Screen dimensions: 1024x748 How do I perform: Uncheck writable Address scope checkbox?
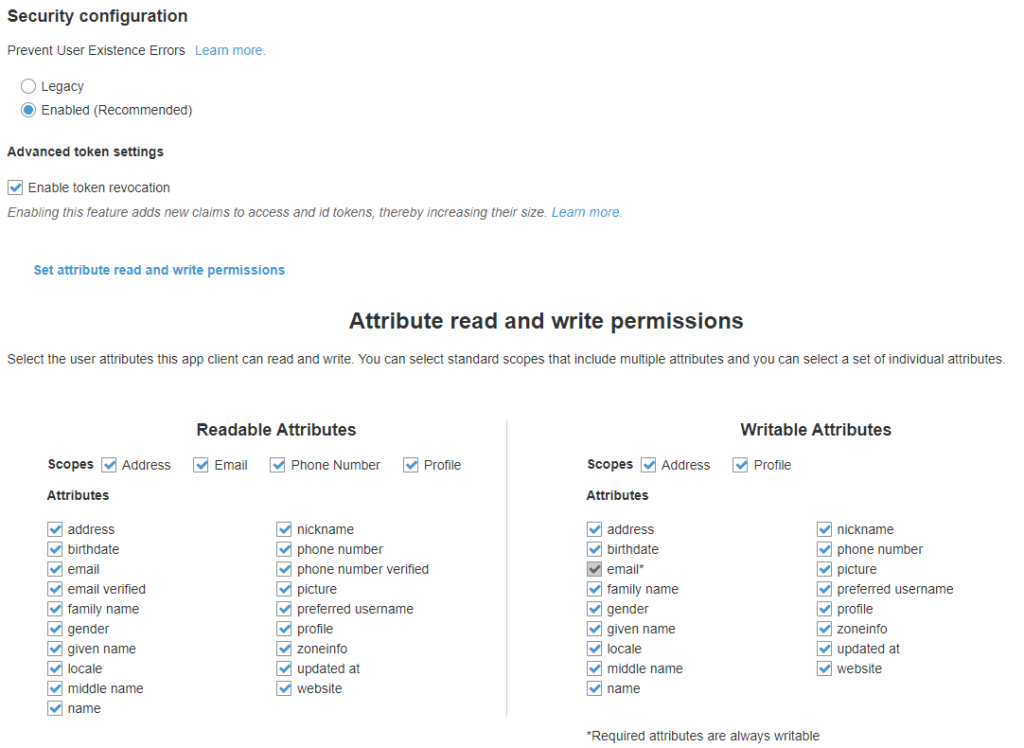(648, 465)
